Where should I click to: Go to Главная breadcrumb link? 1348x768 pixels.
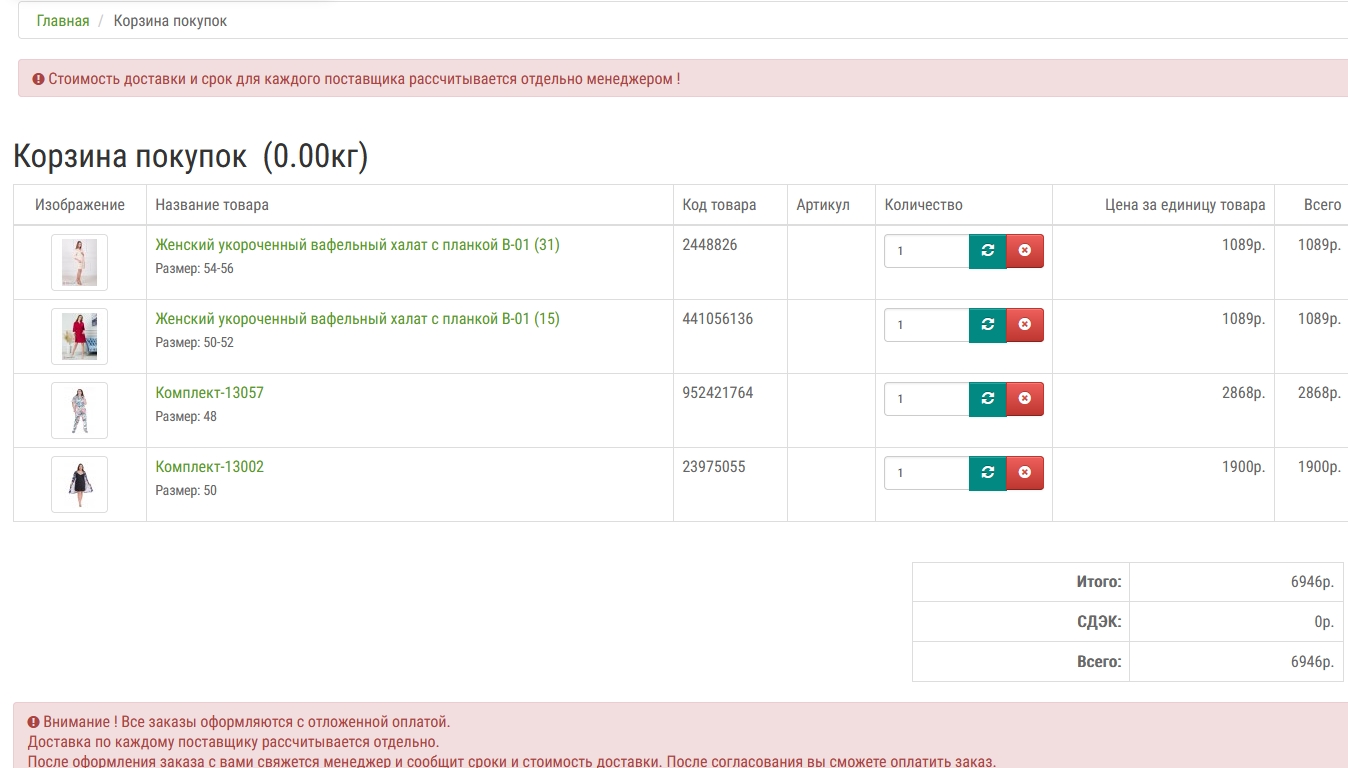pyautogui.click(x=63, y=21)
